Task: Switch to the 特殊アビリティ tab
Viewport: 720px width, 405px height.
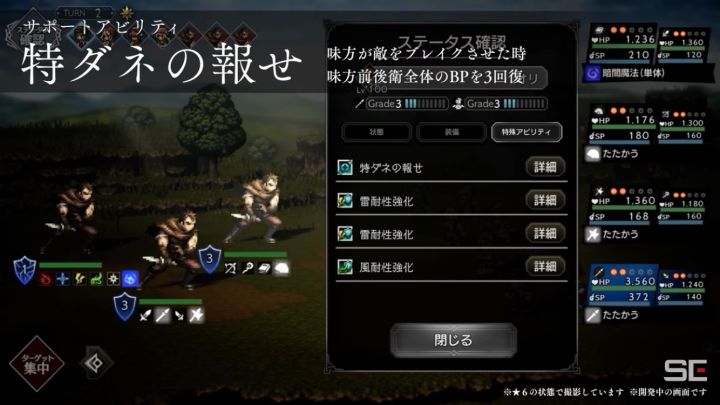Action: coord(526,132)
